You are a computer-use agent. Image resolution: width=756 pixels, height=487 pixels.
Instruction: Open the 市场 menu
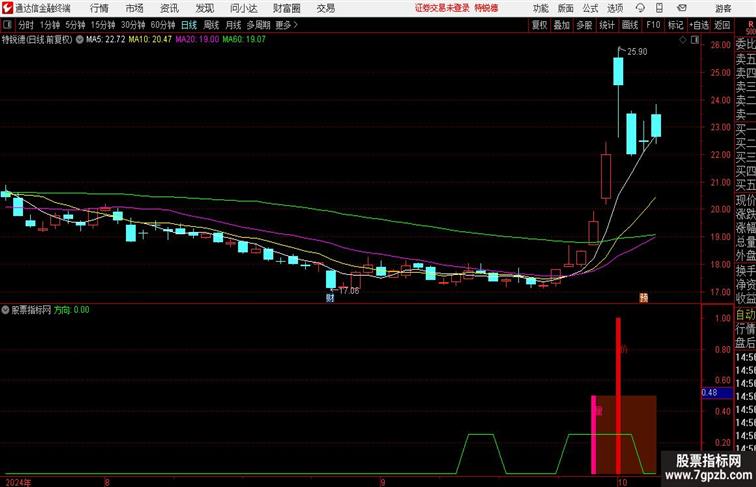tap(135, 8)
